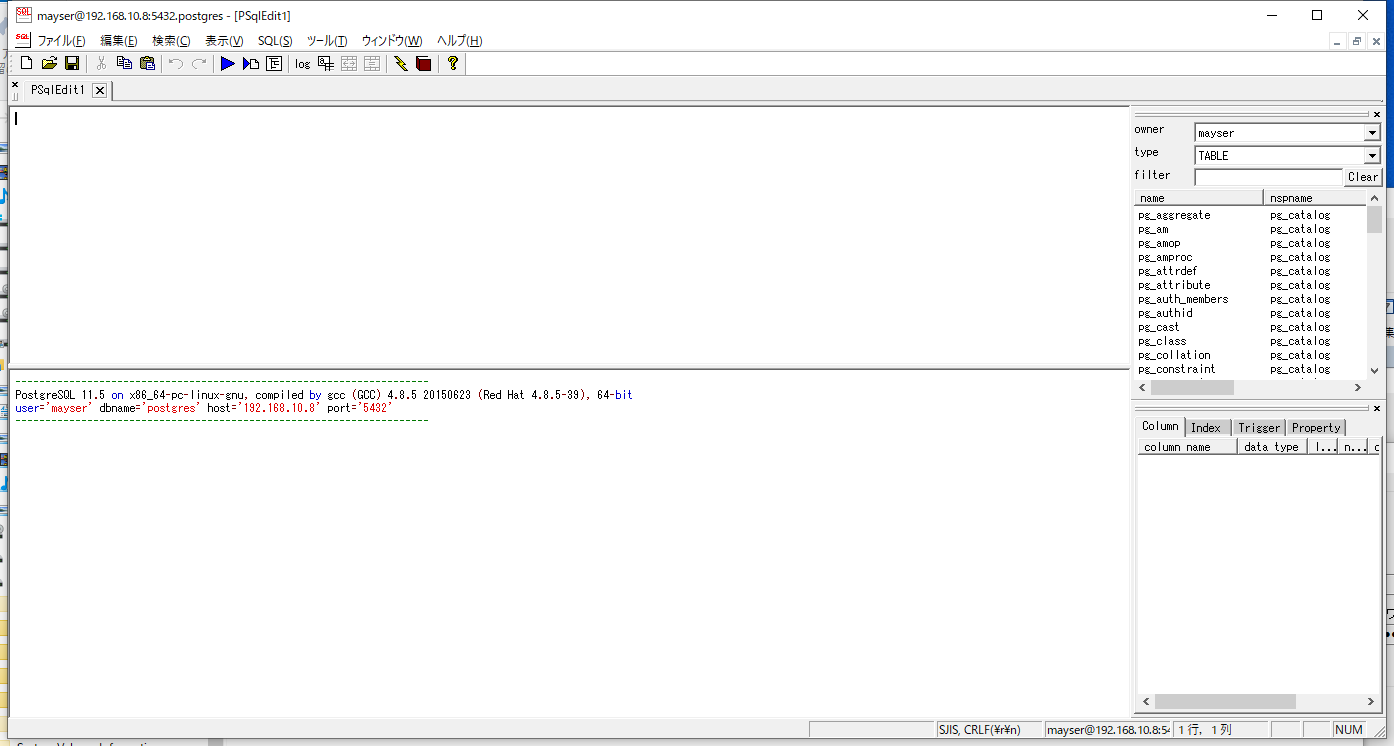Close the Column/Index detail panel via X
Viewport: 1394px width, 746px height.
[x=1377, y=408]
